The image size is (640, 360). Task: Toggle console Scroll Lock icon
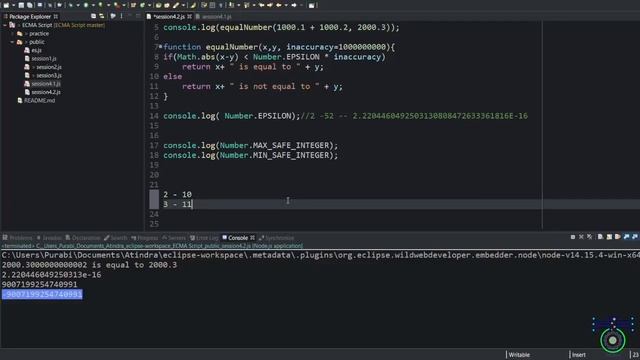[609, 237]
